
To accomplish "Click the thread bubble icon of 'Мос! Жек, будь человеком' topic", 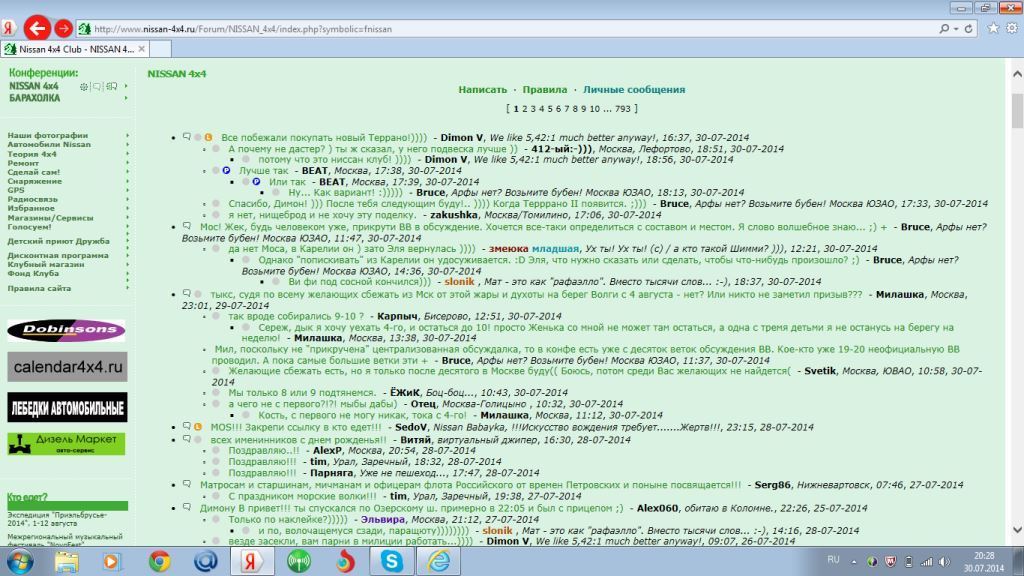I will 187,227.
